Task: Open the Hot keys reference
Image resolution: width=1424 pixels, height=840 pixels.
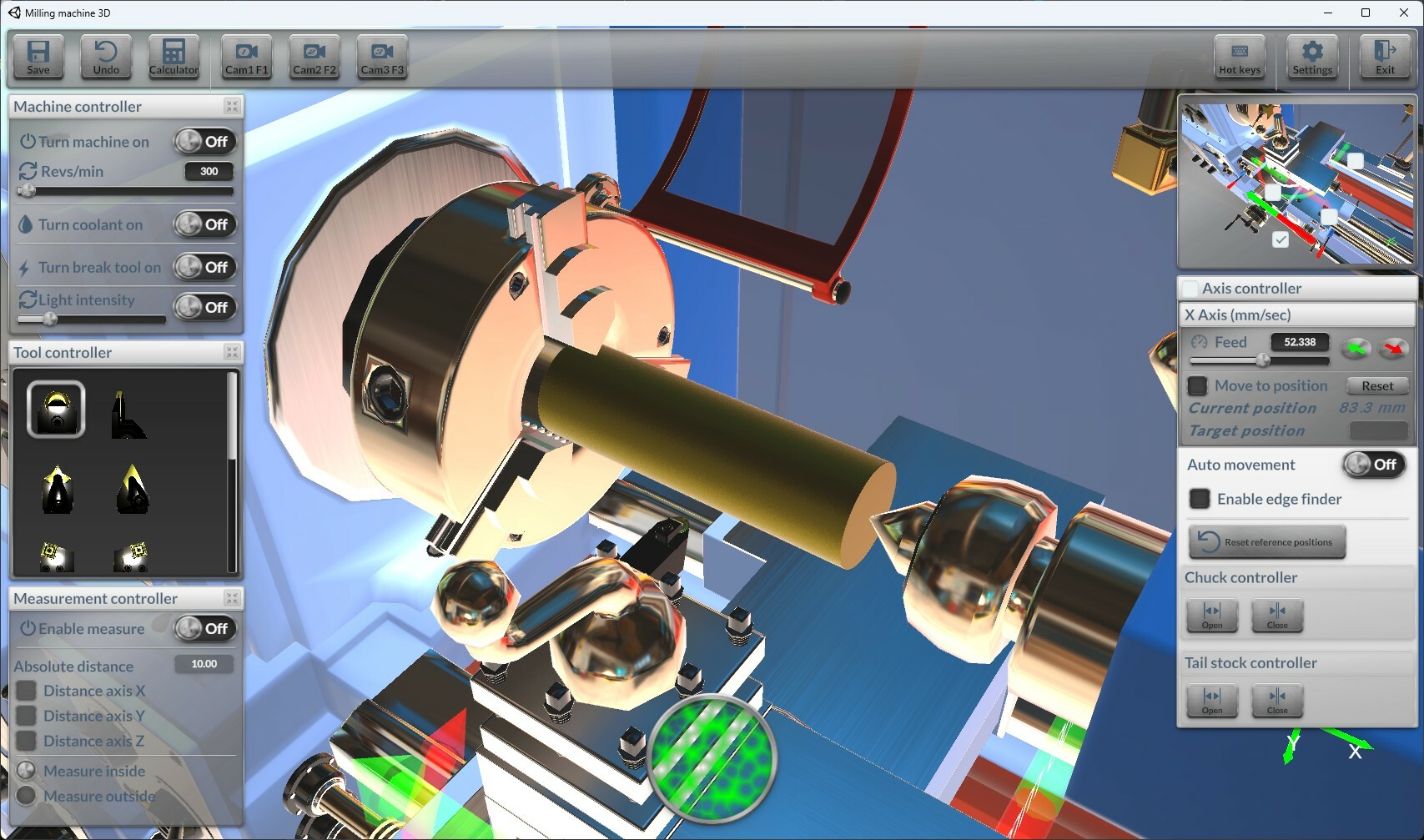Action: tap(1238, 56)
